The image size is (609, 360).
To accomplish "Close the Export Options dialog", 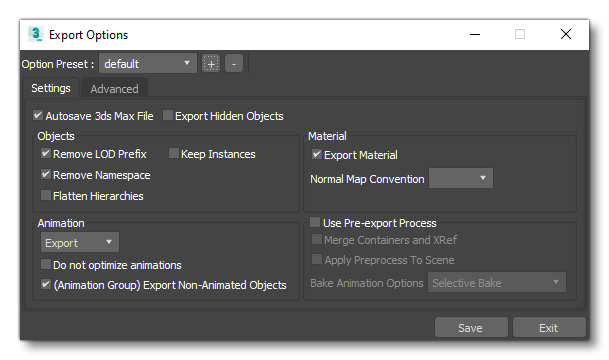I will pos(566,34).
